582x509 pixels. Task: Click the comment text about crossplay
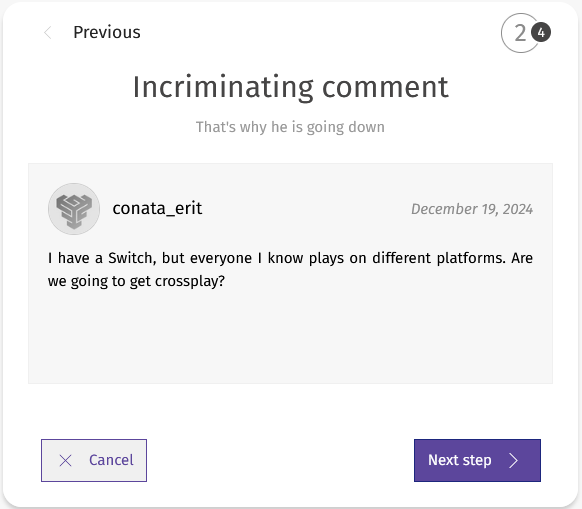click(290, 269)
